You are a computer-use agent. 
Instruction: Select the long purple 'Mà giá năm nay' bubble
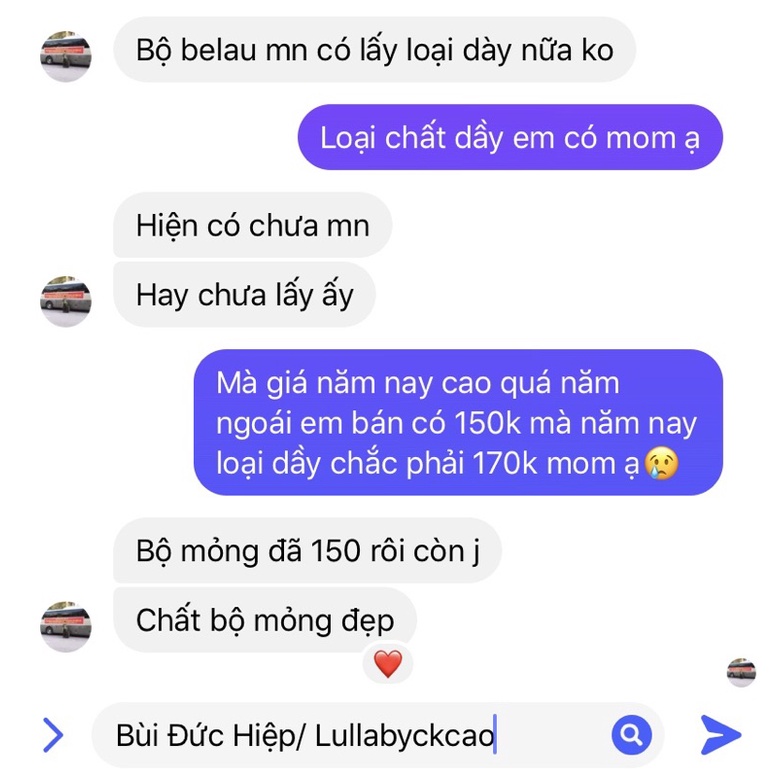(458, 423)
